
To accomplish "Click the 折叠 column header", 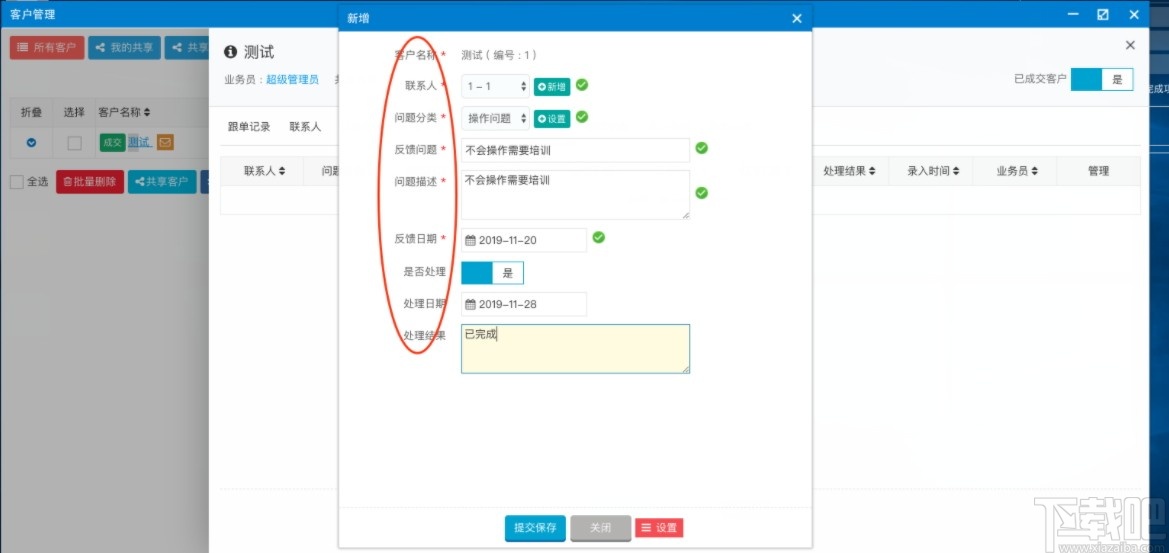I will [31, 113].
